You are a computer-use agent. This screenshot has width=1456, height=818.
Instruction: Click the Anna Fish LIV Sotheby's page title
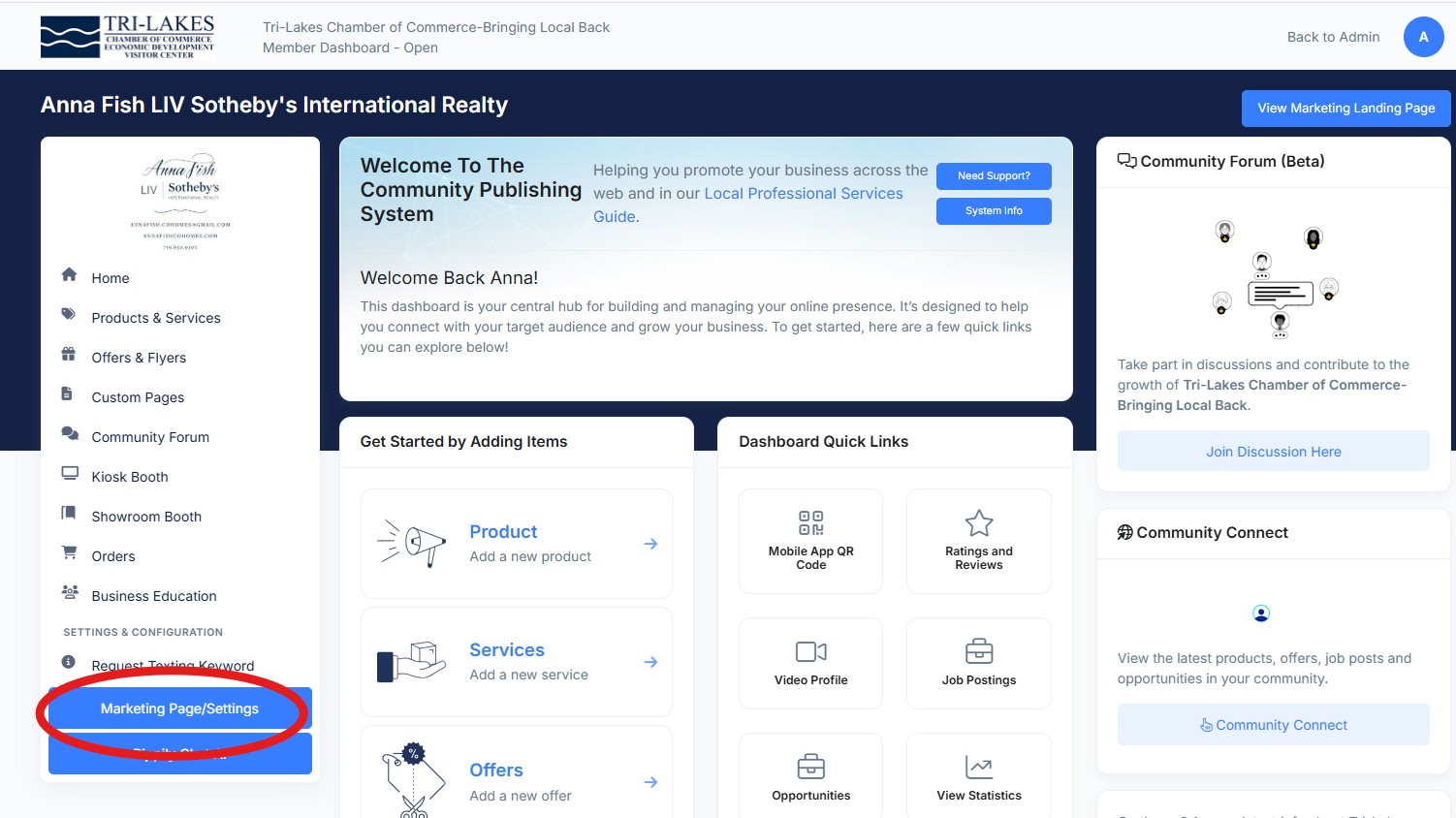click(x=274, y=105)
